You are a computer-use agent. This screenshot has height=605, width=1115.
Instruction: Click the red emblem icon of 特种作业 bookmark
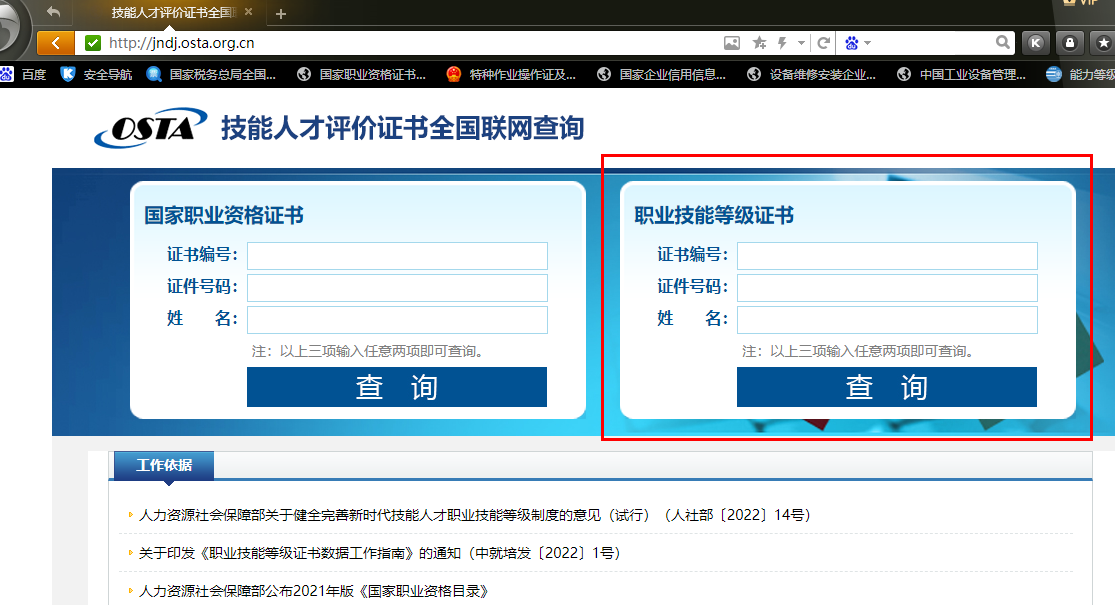[454, 74]
